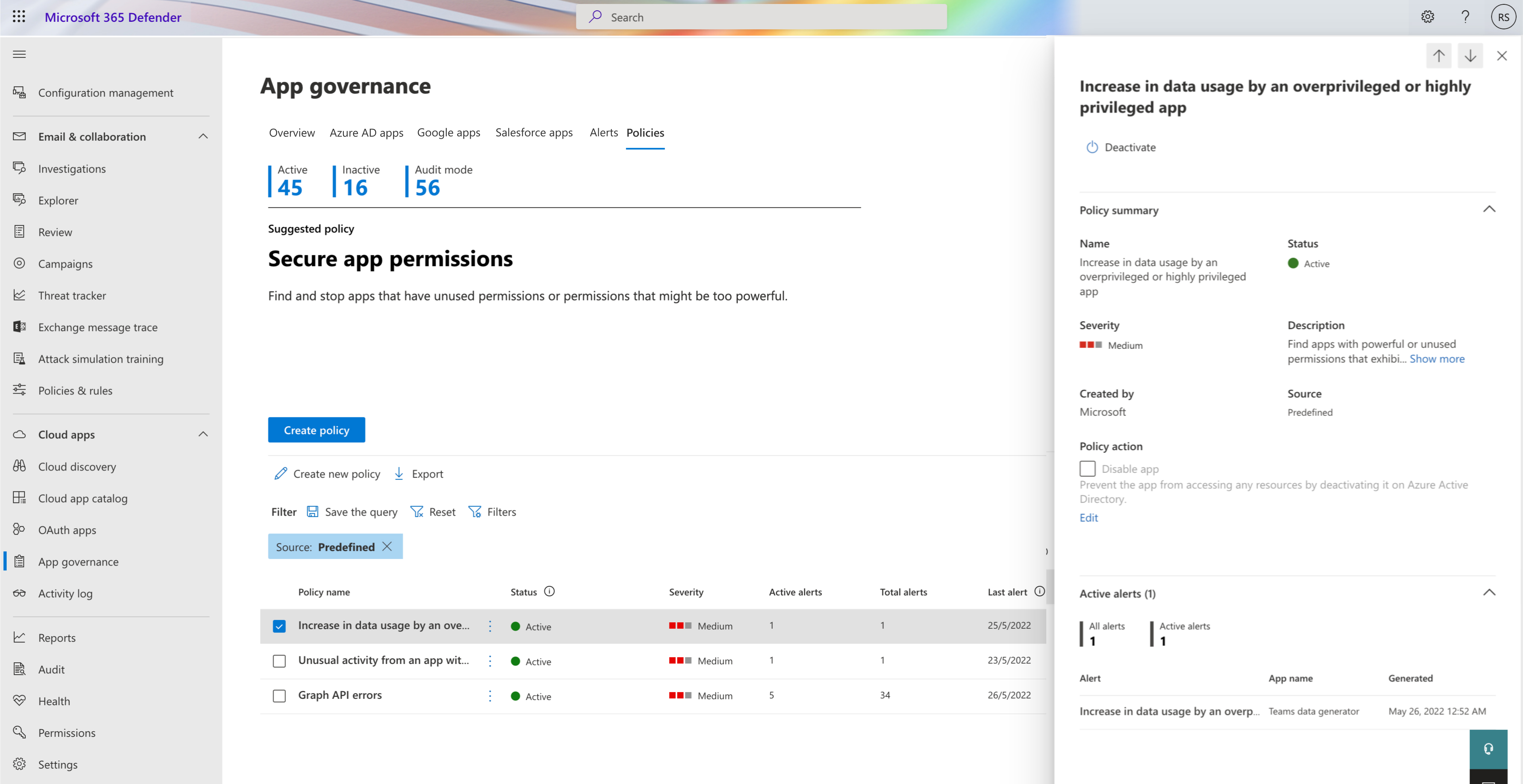The width and height of the screenshot is (1523, 784).
Task: Click the Filters icon in toolbar
Action: [x=475, y=511]
